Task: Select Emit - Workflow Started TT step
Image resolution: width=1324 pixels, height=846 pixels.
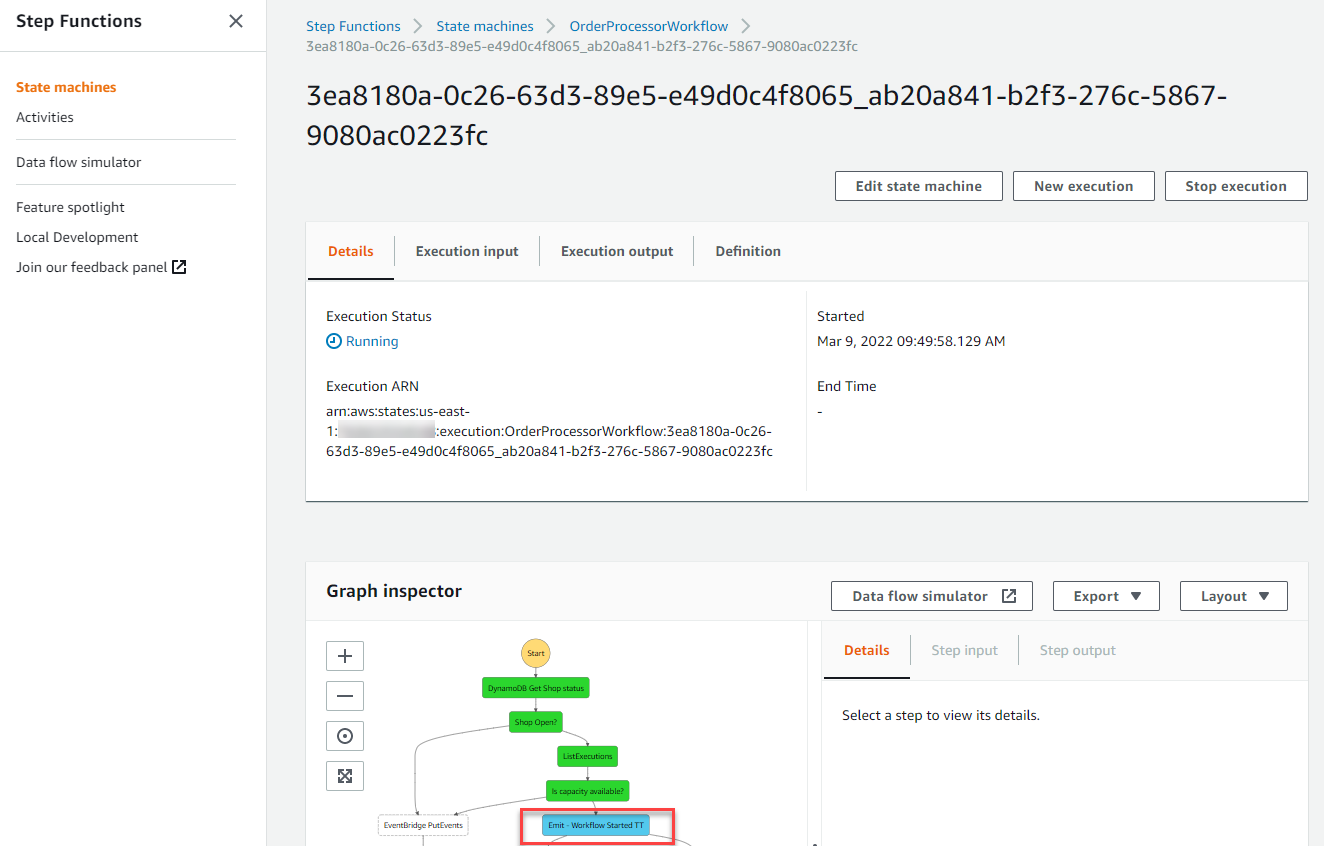Action: click(x=596, y=826)
